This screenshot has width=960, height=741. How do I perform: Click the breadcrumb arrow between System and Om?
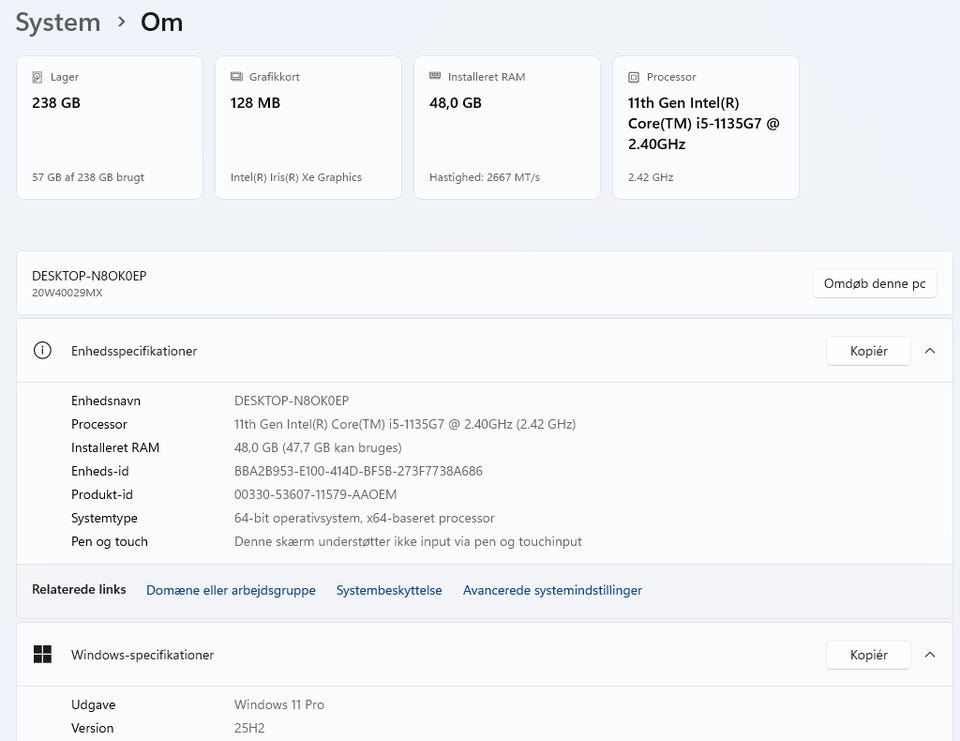tap(121, 22)
